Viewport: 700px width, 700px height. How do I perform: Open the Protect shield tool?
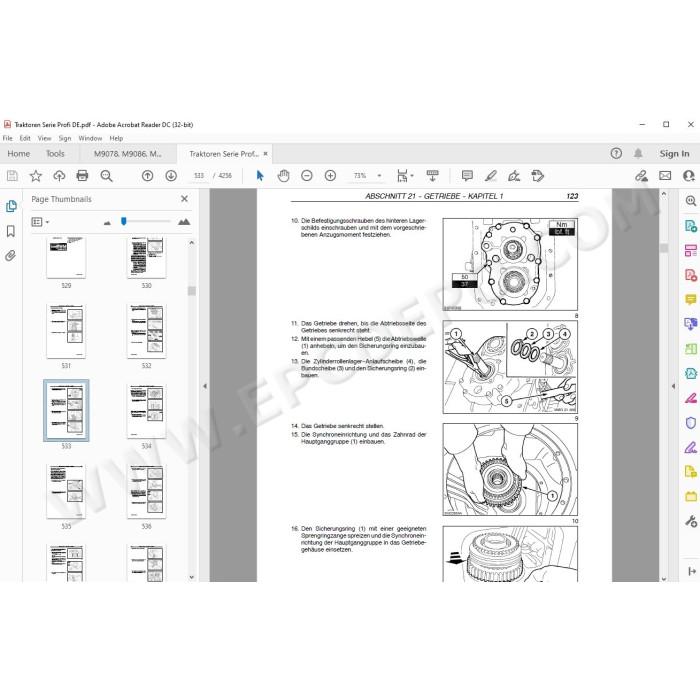pos(691,422)
